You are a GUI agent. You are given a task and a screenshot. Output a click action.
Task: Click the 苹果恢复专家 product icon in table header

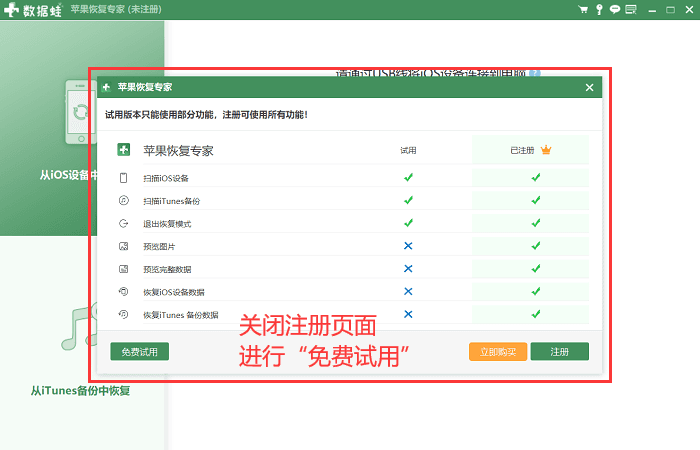[x=124, y=150]
